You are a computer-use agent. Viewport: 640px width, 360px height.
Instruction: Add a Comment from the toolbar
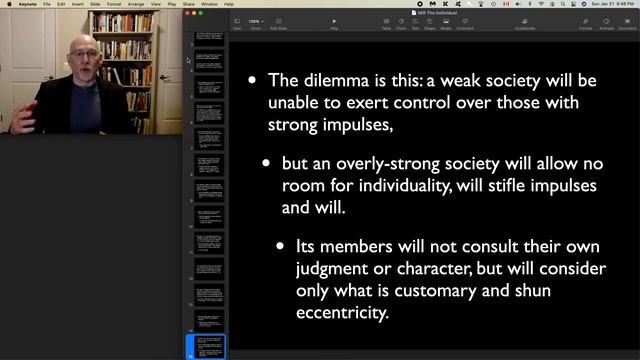click(465, 24)
